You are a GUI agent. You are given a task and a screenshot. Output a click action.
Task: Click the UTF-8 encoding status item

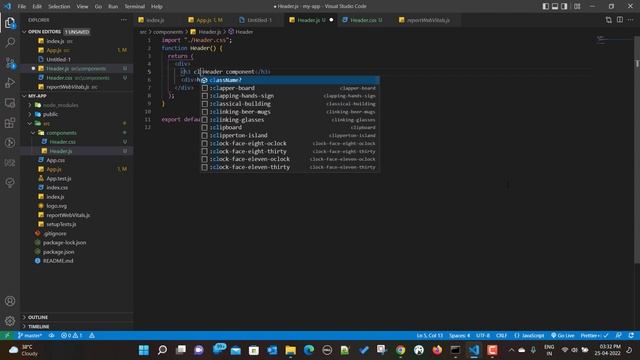(483, 336)
